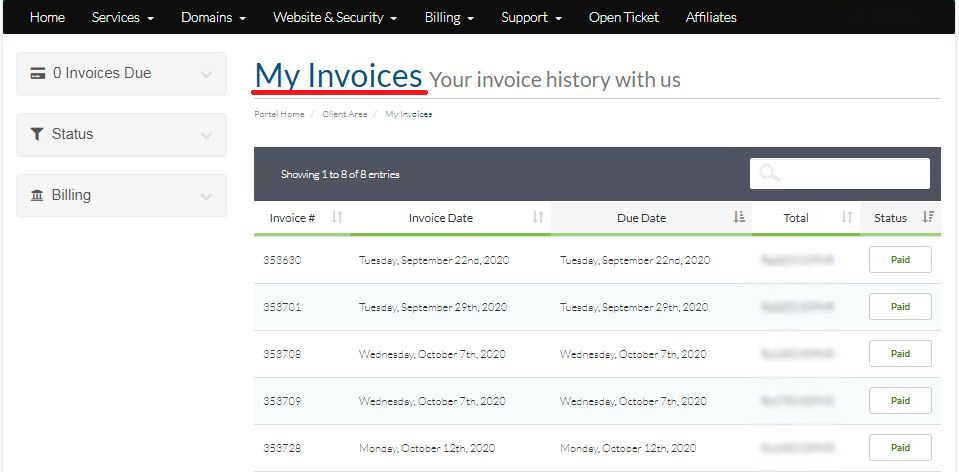Click the credit card icon beside Invoices Due
This screenshot has width=959, height=472.
[38, 73]
